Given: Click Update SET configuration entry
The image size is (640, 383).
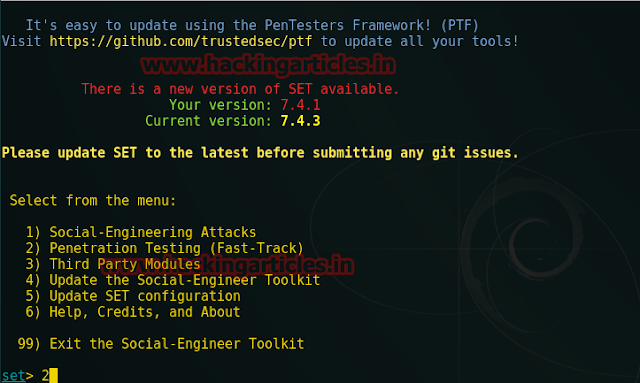Looking at the screenshot, I should pyautogui.click(x=133, y=296).
